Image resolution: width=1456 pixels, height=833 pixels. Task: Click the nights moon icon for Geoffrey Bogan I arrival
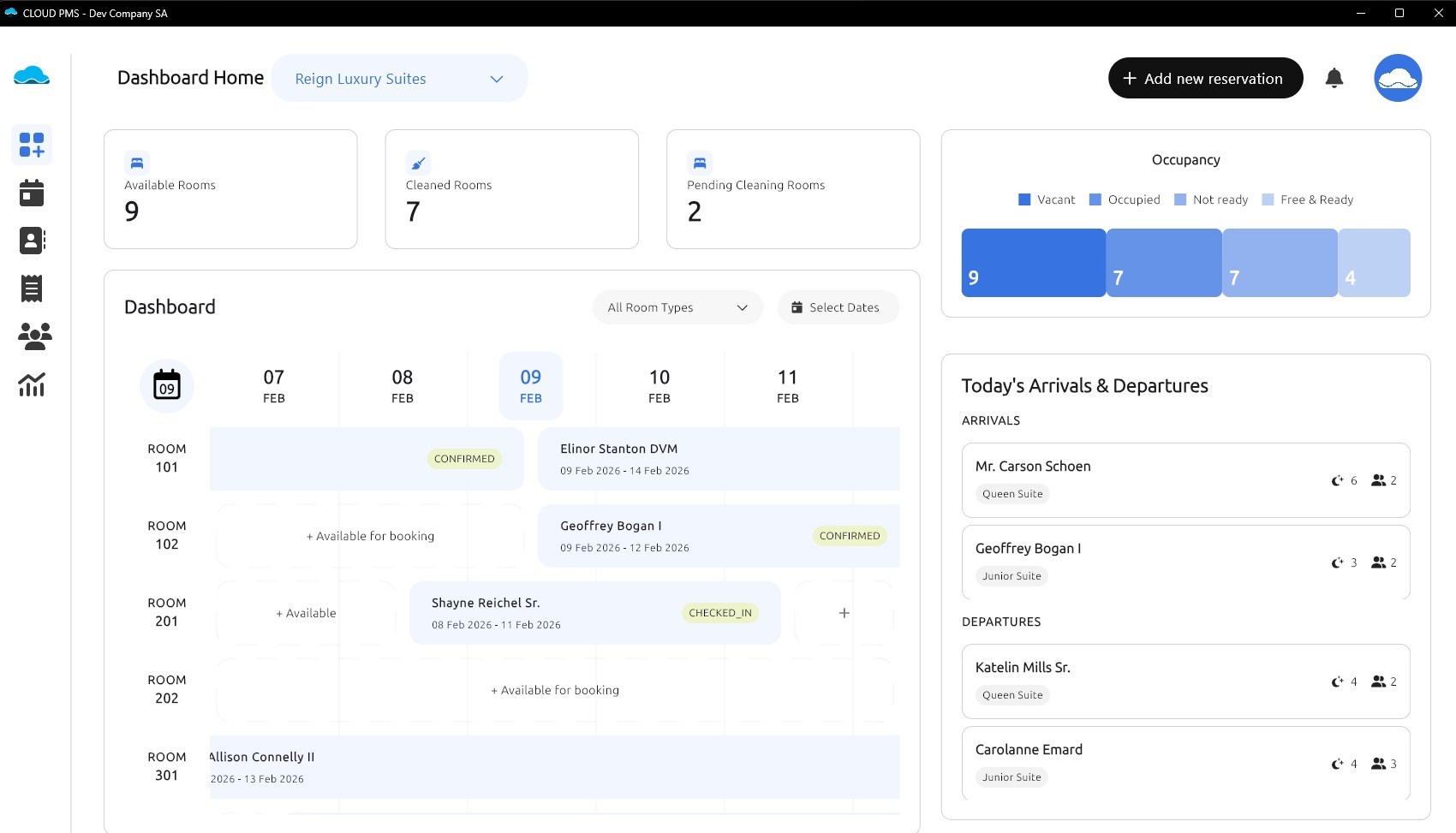coord(1337,562)
